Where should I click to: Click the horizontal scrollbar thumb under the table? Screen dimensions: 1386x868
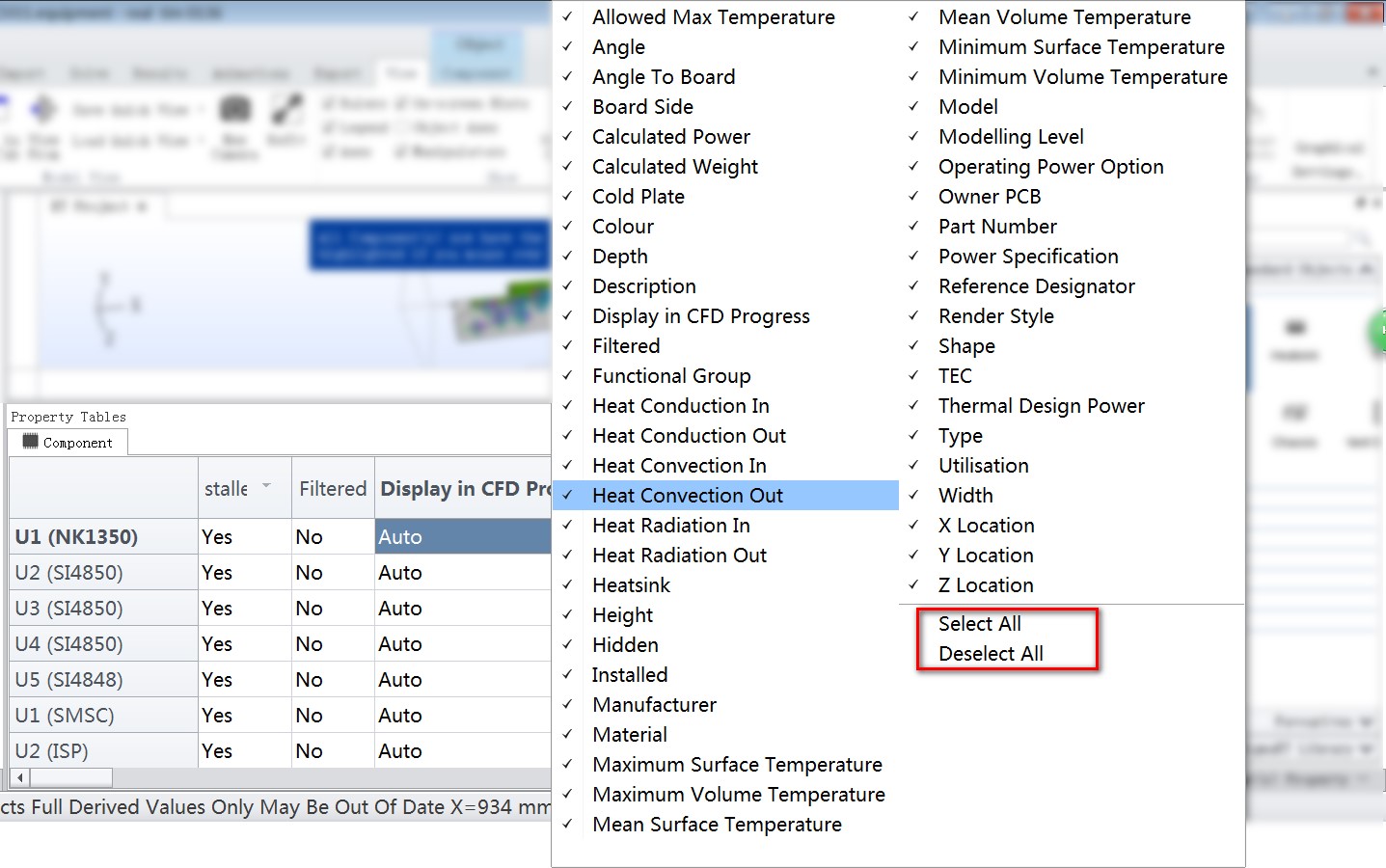(x=70, y=777)
